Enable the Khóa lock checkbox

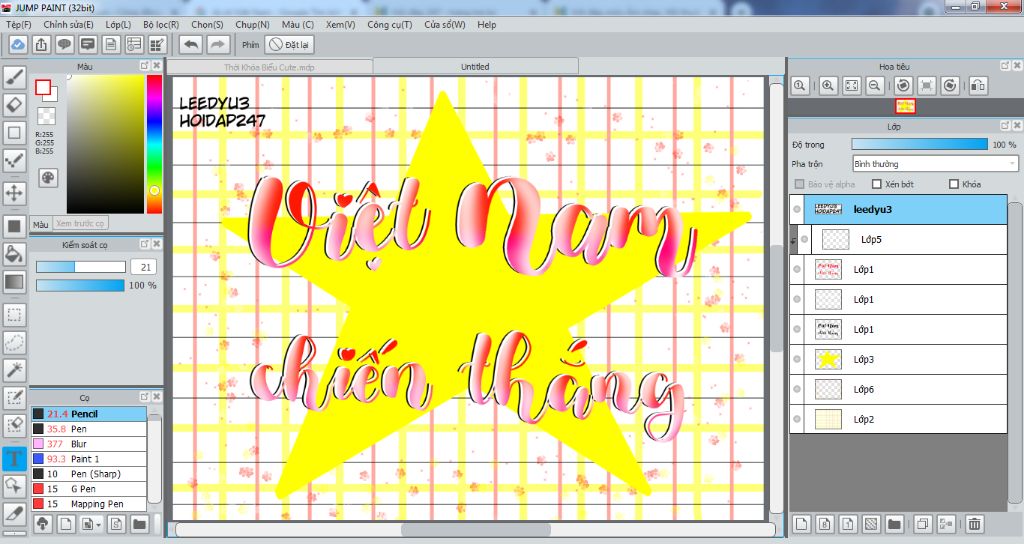pyautogui.click(x=953, y=184)
